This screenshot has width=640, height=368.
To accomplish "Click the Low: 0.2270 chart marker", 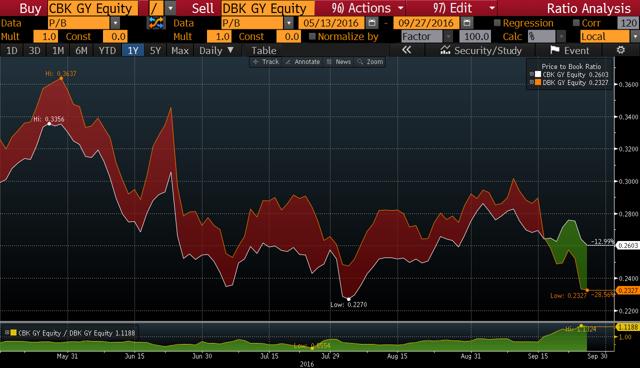I will pos(349,304).
